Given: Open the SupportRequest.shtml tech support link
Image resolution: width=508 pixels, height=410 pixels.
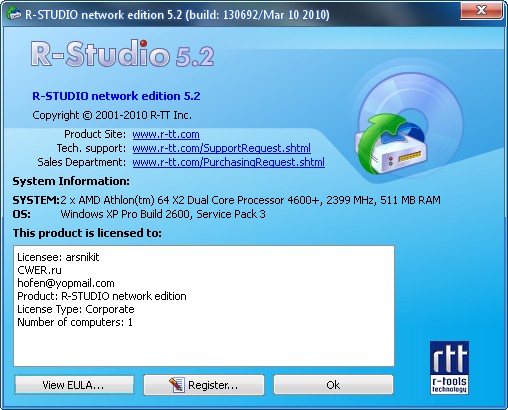Looking at the screenshot, I should [222, 148].
